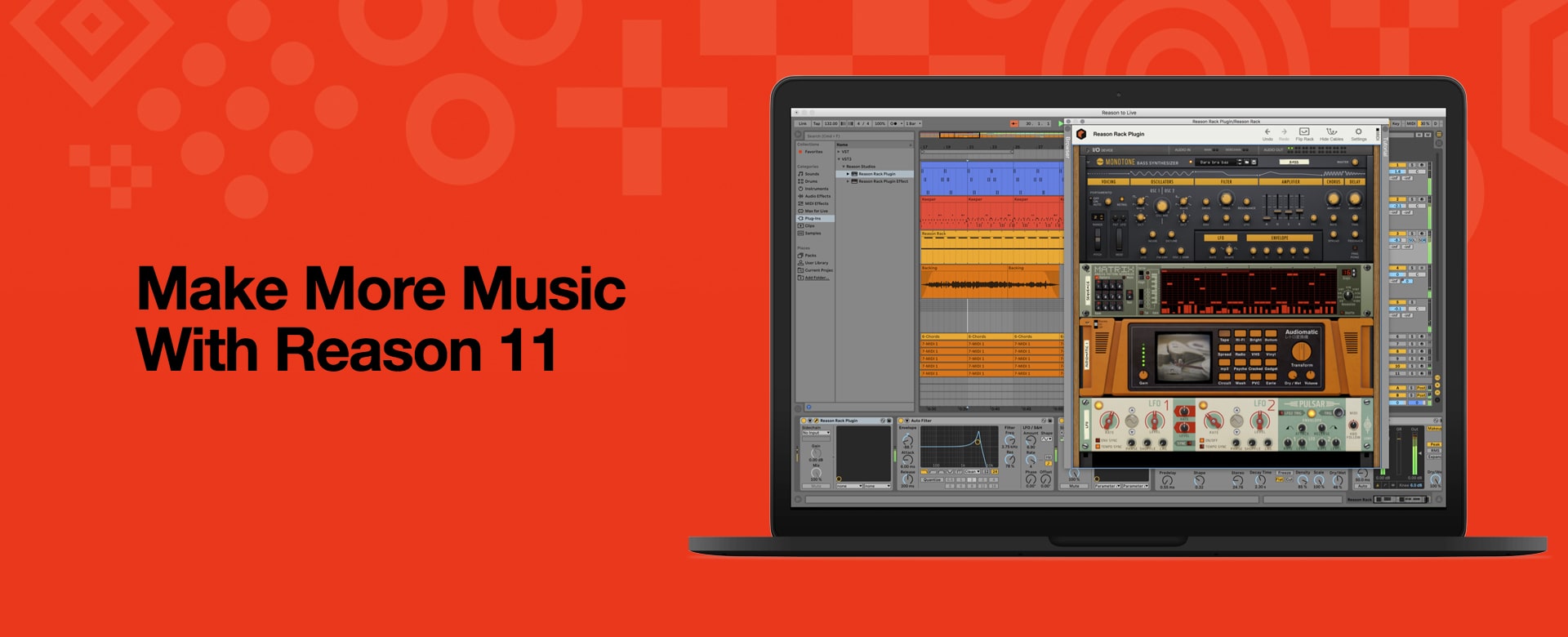Open the vertical Browser tab
Image resolution: width=1568 pixels, height=637 pixels.
click(x=1067, y=146)
